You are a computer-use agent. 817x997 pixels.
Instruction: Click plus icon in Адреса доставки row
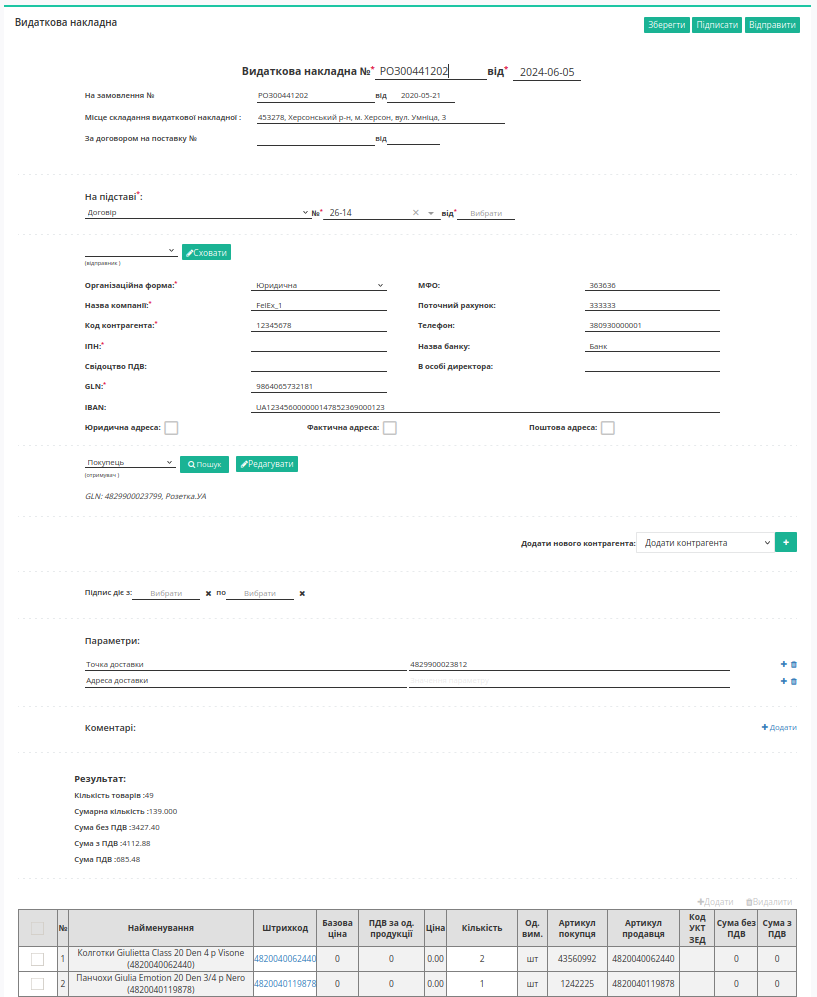coord(783,681)
